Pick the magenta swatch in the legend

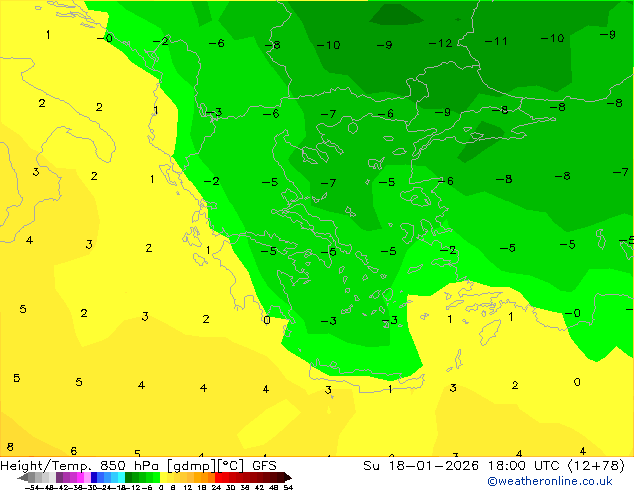80,477
